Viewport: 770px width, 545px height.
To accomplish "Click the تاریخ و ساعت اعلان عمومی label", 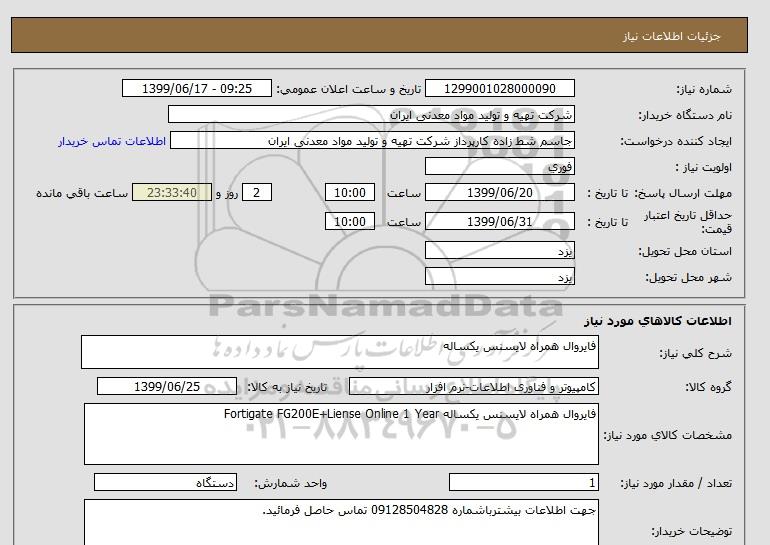I will (349, 89).
